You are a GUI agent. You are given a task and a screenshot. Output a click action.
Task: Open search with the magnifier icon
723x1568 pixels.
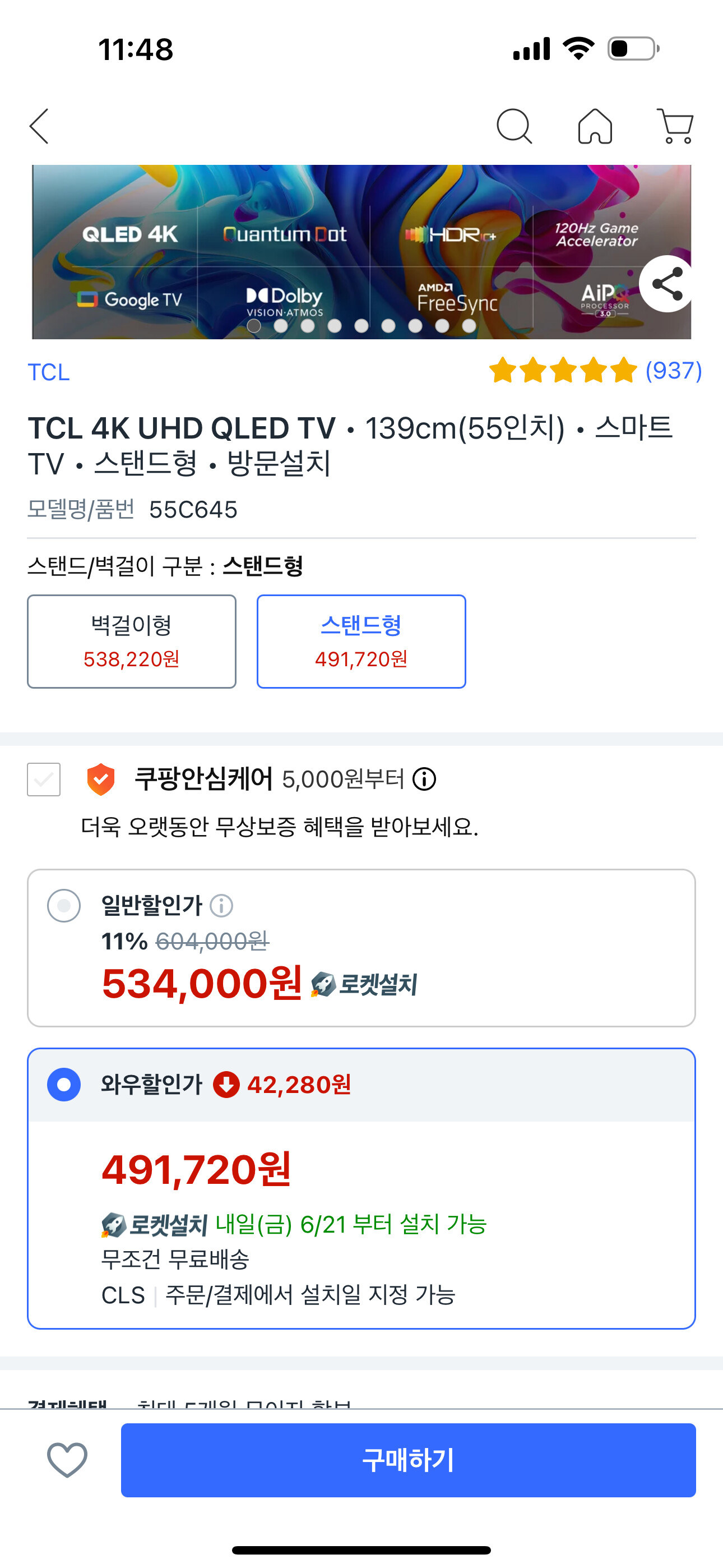pos(515,127)
